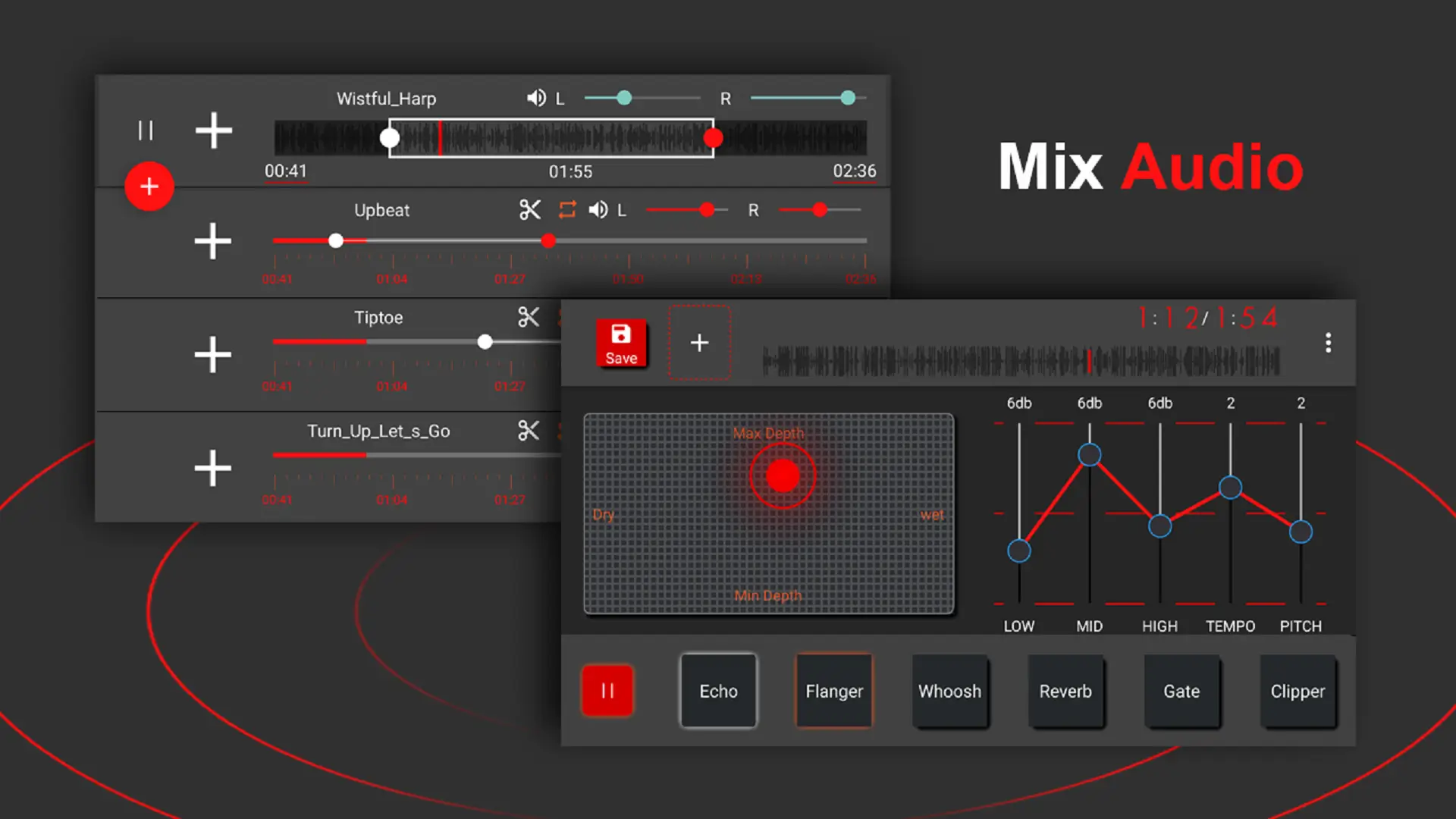
Task: Enable the Flanger effect
Action: (x=833, y=691)
